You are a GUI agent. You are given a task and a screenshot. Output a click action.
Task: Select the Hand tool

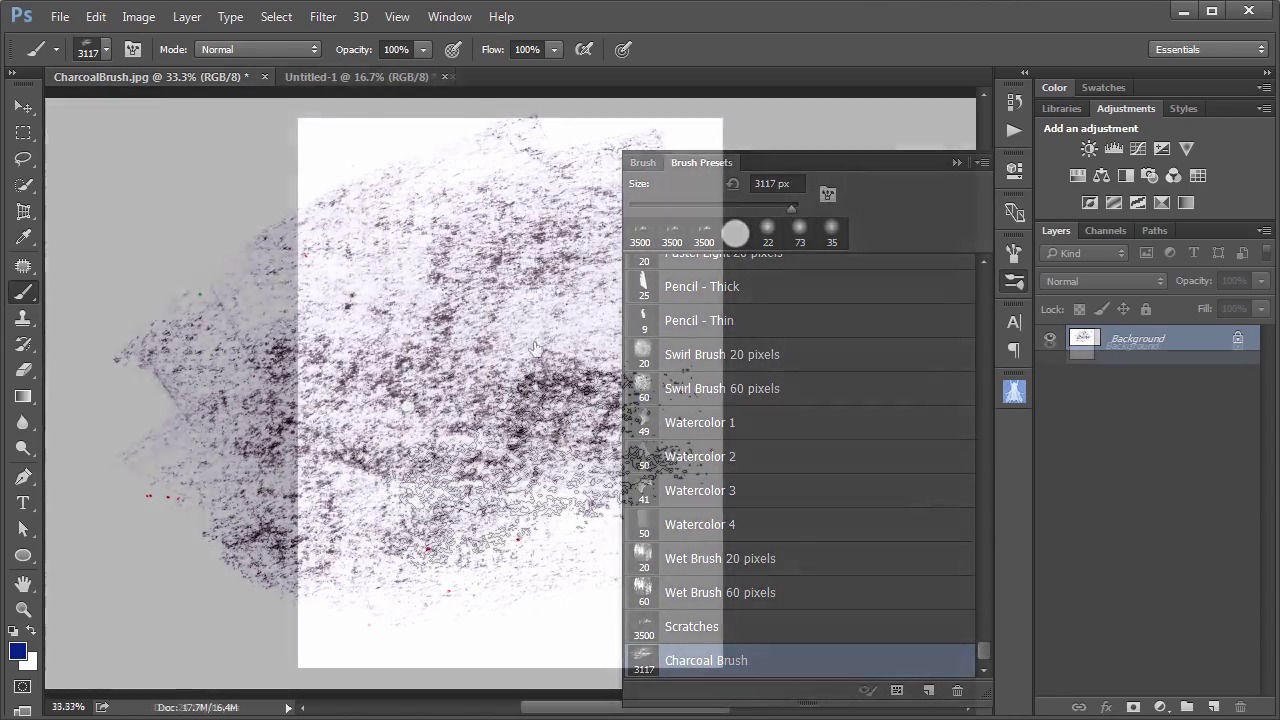[x=23, y=583]
